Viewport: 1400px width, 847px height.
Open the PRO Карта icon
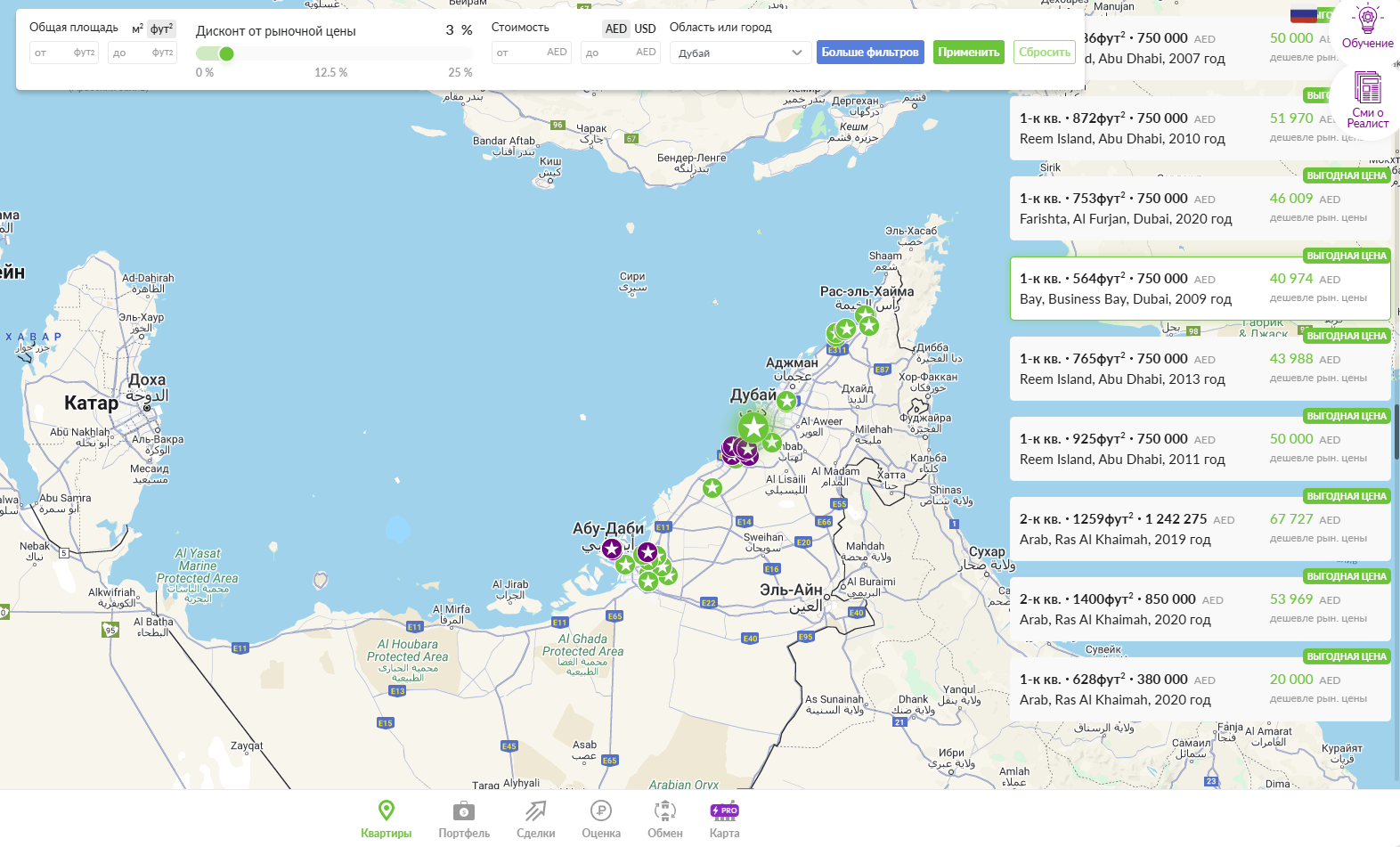point(724,811)
